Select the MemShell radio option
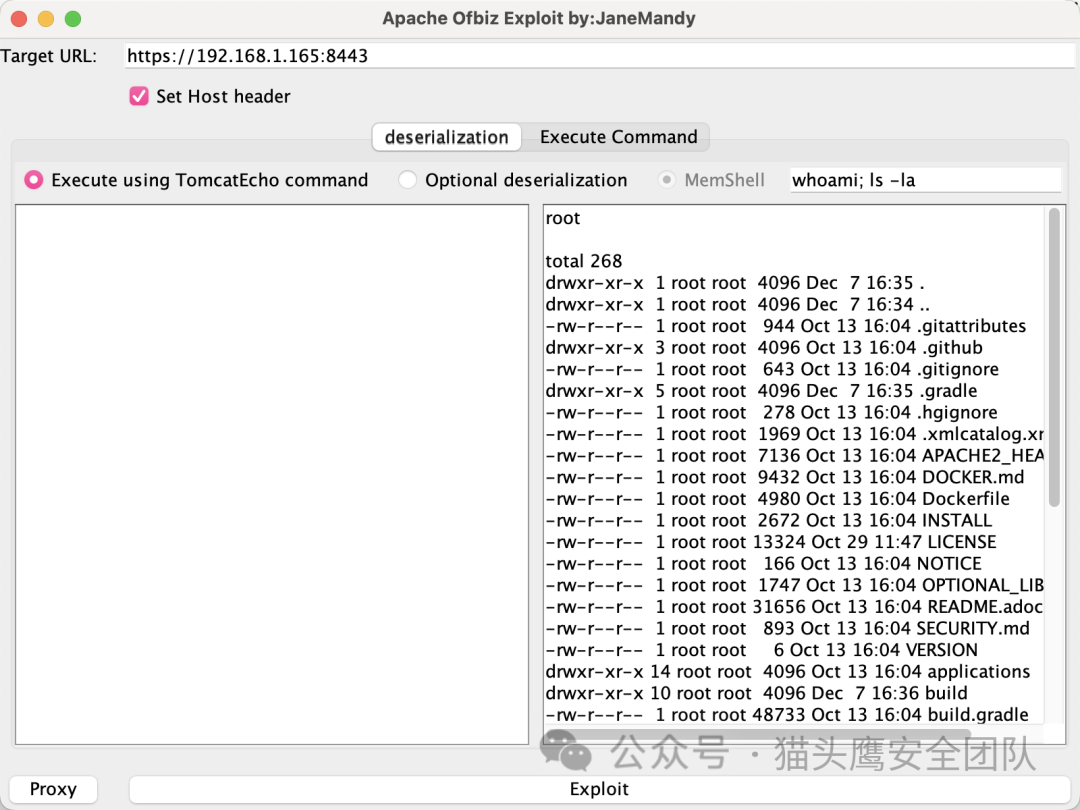The width and height of the screenshot is (1080, 810). [x=666, y=180]
